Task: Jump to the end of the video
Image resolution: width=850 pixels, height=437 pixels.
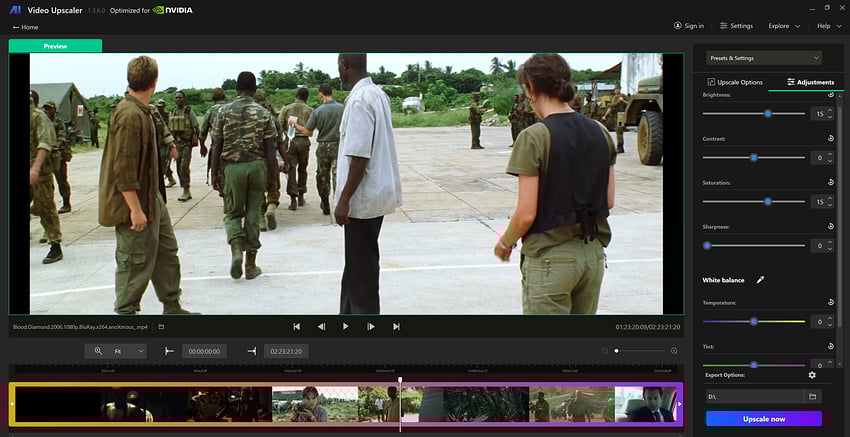Action: coord(396,326)
